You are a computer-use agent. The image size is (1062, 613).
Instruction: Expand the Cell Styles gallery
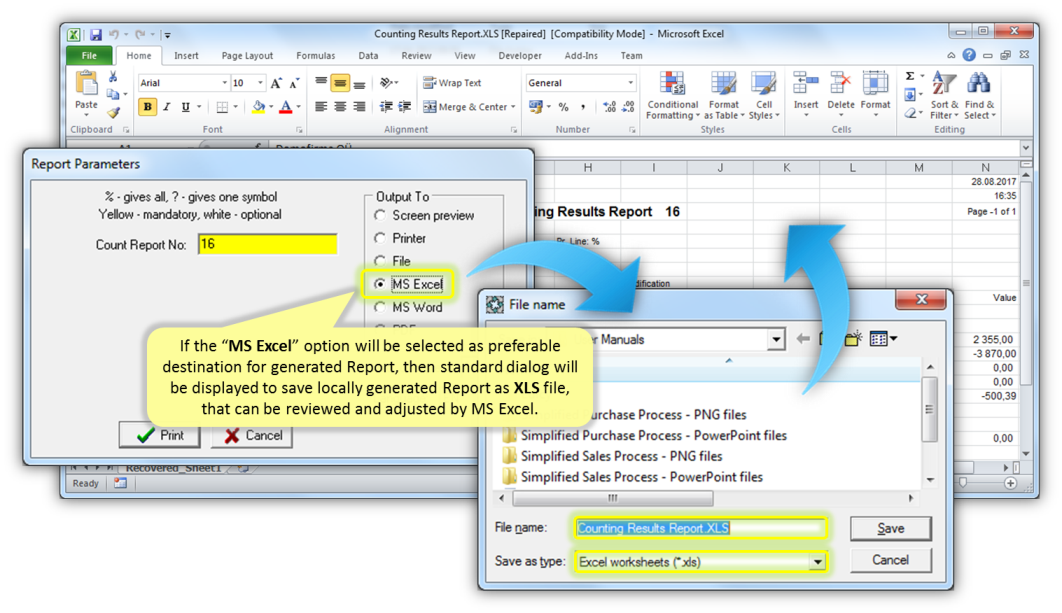coord(764,96)
